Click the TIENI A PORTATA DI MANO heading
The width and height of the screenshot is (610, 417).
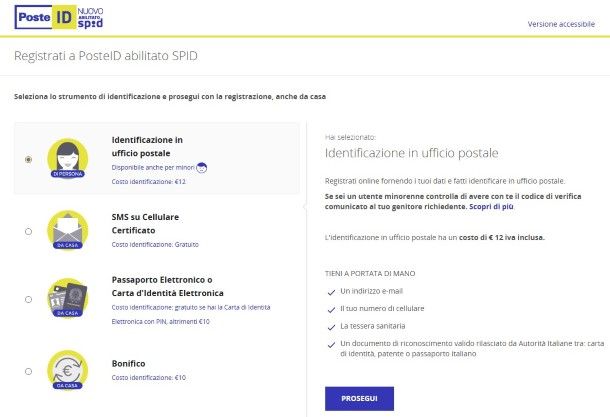click(370, 273)
